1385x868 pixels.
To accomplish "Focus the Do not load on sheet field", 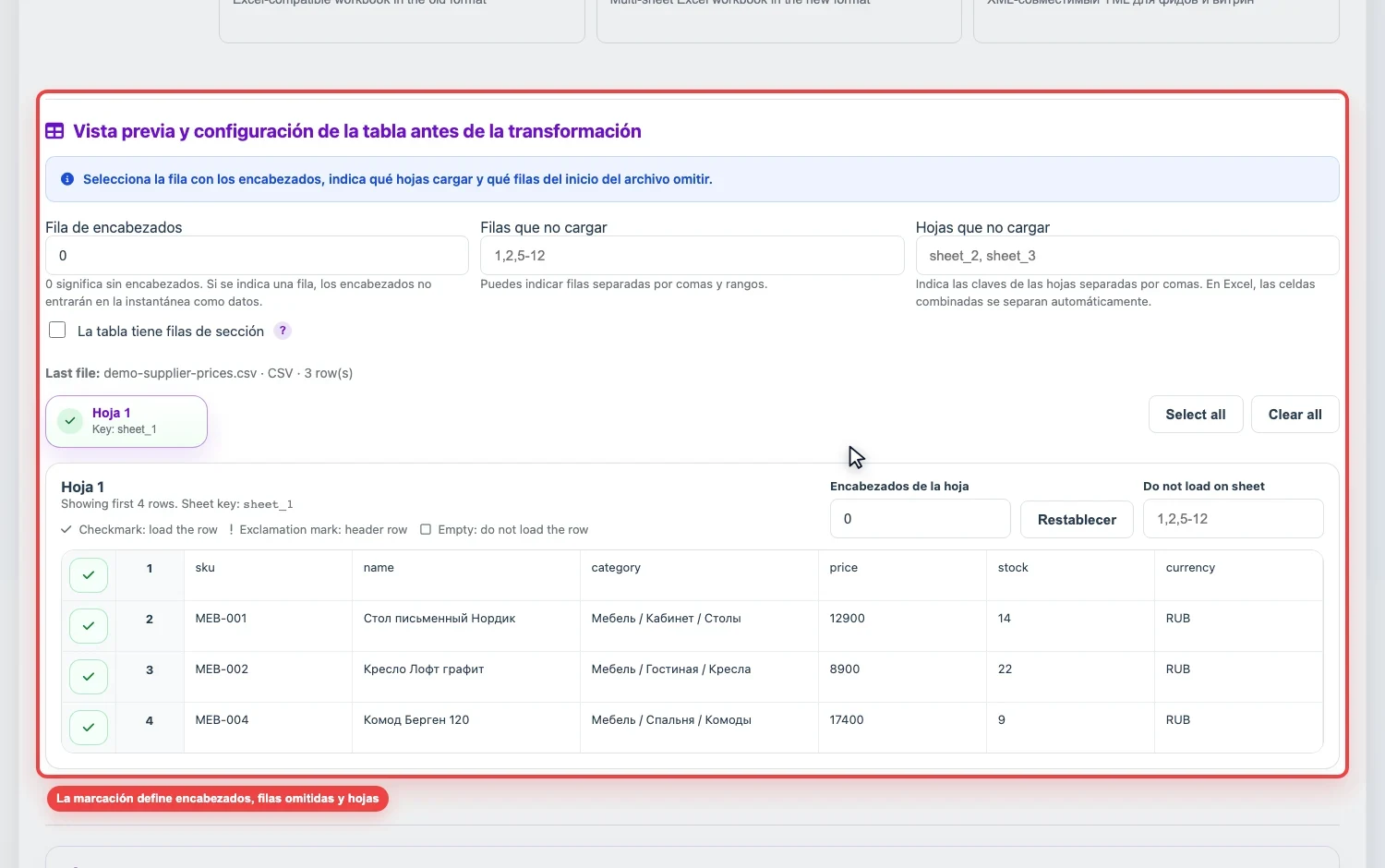I will coord(1233,519).
